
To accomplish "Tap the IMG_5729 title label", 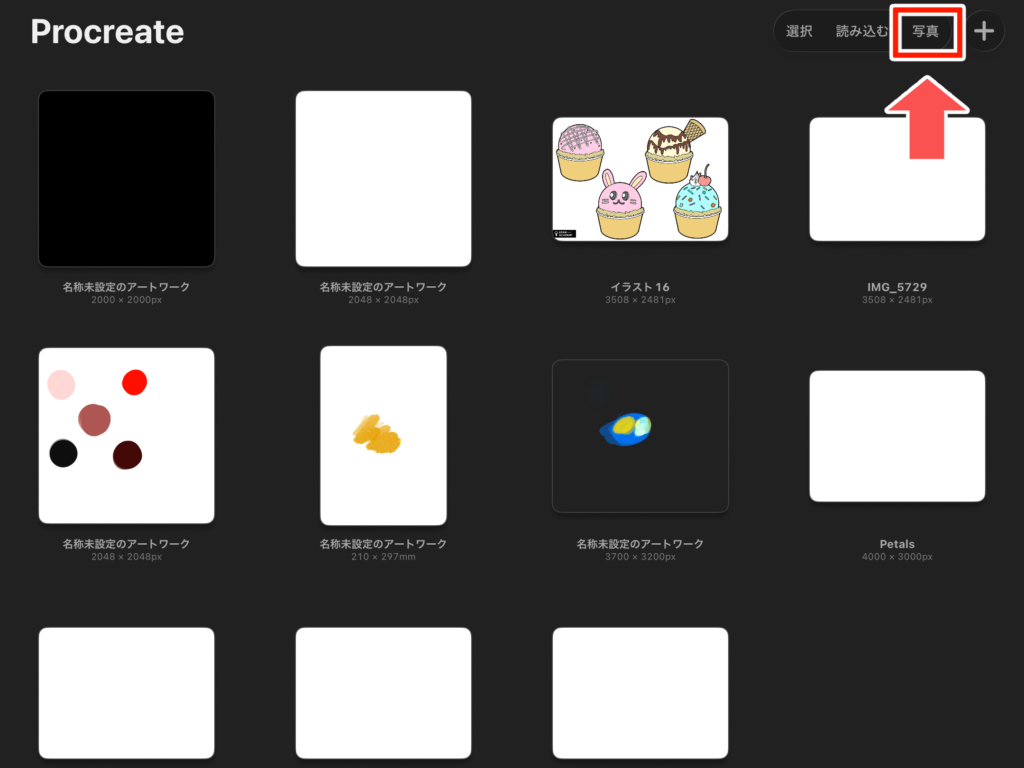I will pyautogui.click(x=897, y=287).
